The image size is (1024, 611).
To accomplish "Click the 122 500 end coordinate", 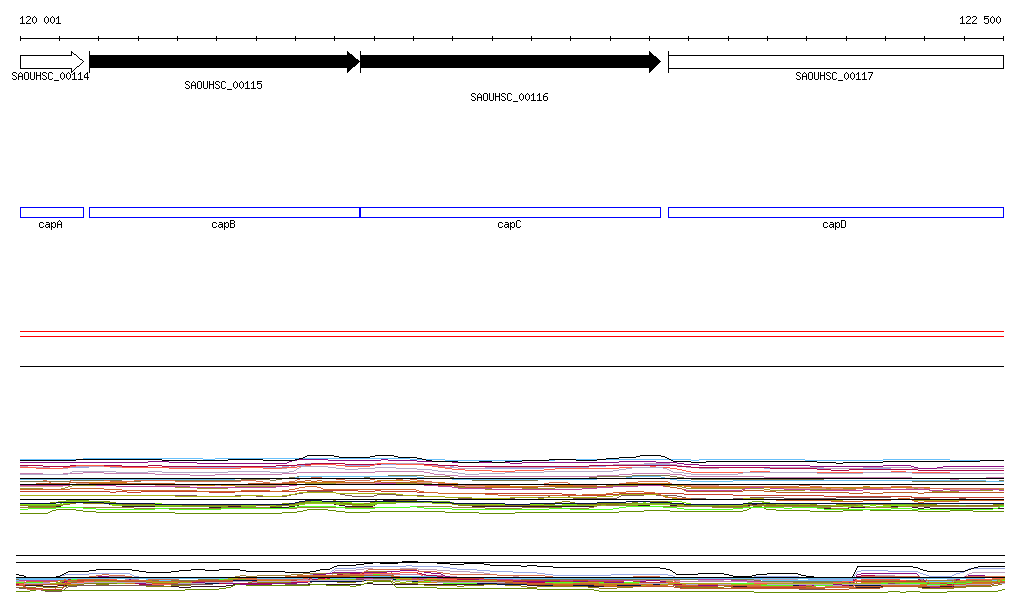I will (980, 20).
